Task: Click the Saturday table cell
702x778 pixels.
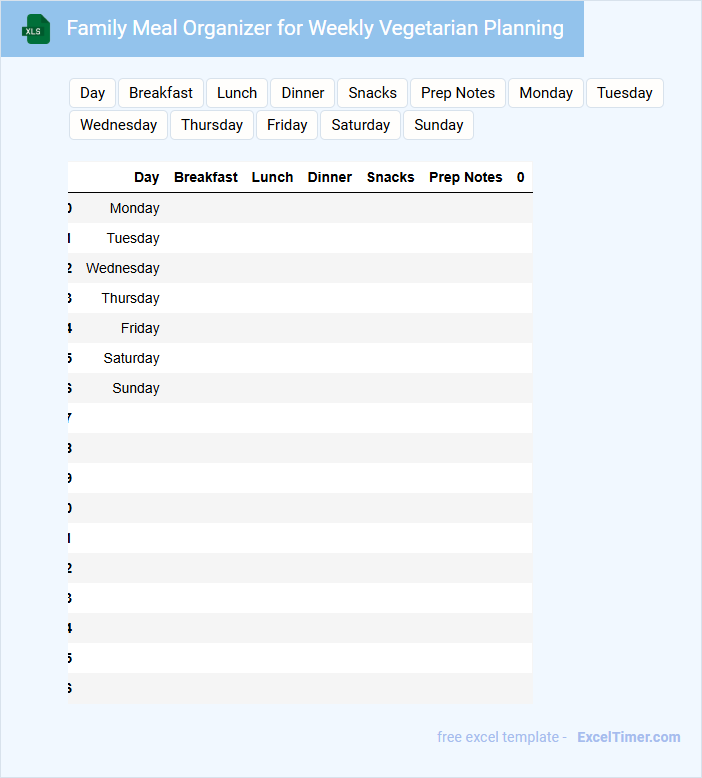Action: (x=131, y=358)
